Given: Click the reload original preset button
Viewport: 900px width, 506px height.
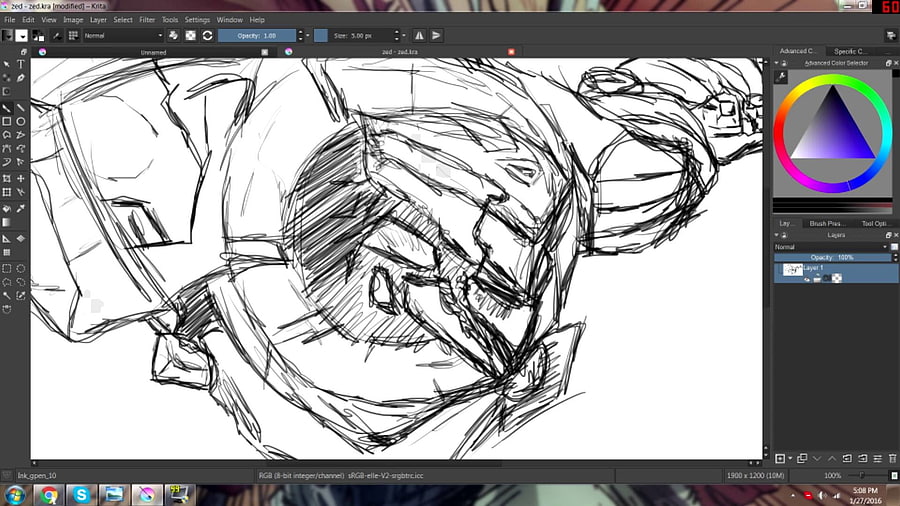Looking at the screenshot, I should click(x=208, y=36).
